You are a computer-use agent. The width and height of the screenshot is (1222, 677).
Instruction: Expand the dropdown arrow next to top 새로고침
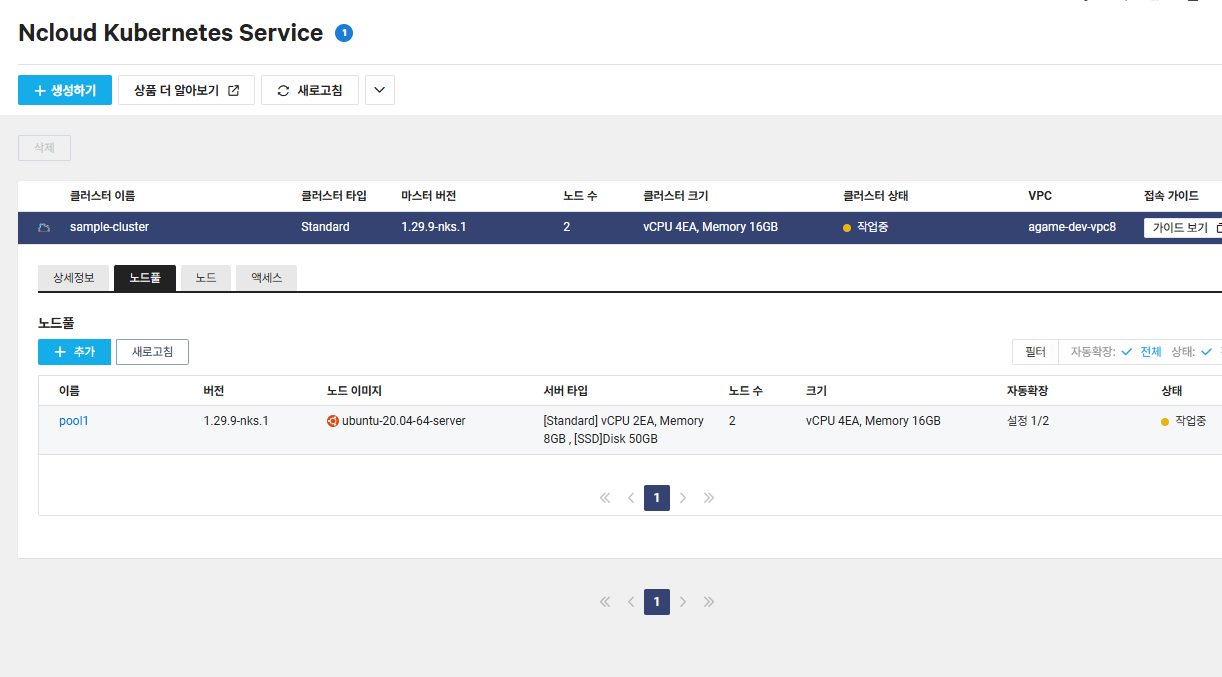tap(380, 90)
